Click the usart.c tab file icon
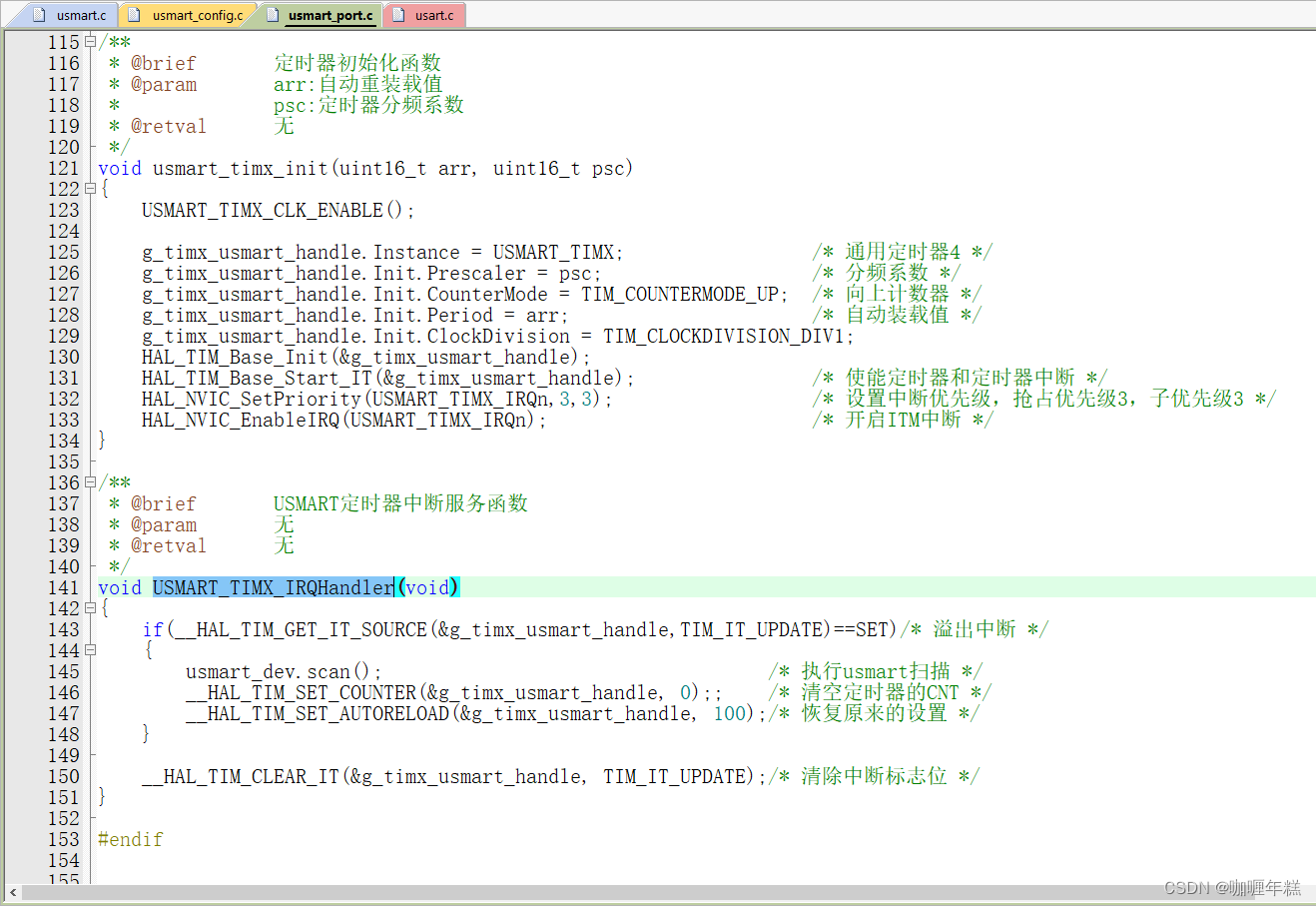The height and width of the screenshot is (906, 1316). (x=398, y=15)
